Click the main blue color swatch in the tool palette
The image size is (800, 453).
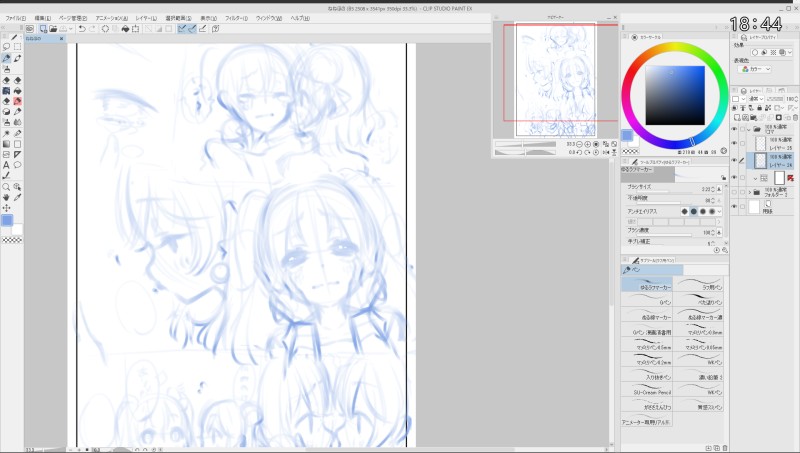click(x=7, y=220)
